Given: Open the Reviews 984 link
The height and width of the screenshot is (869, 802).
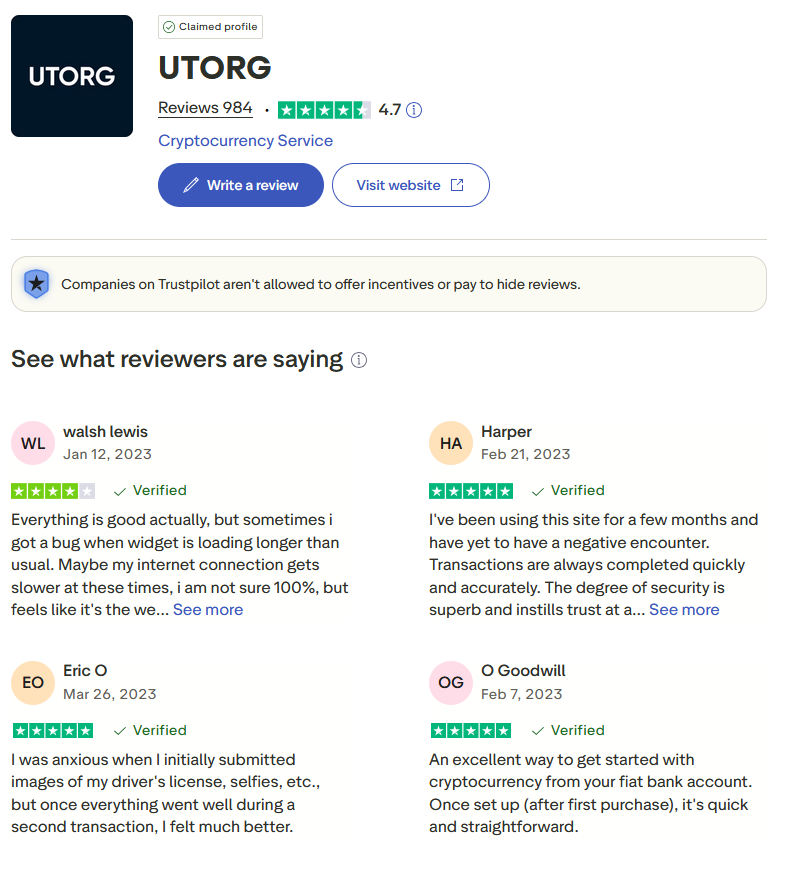Looking at the screenshot, I should pos(205,108).
